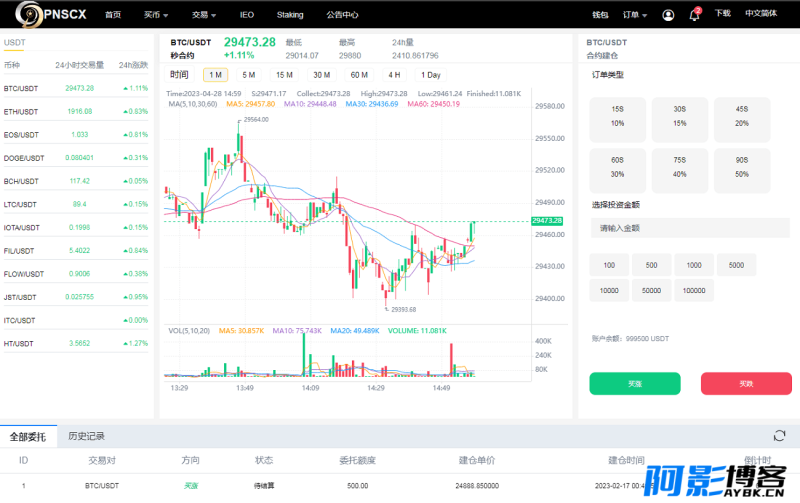This screenshot has height=503, width=800.
Task: Open the 首页 home menu
Action: (113, 15)
